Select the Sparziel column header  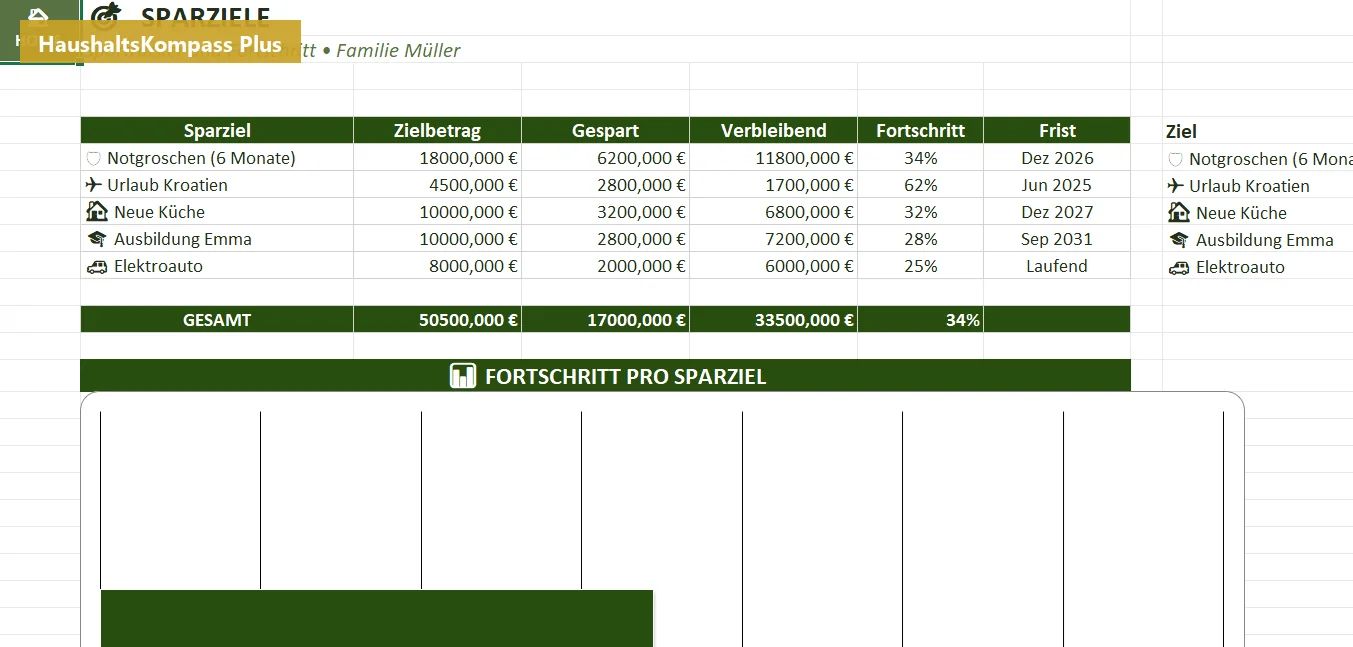[217, 130]
